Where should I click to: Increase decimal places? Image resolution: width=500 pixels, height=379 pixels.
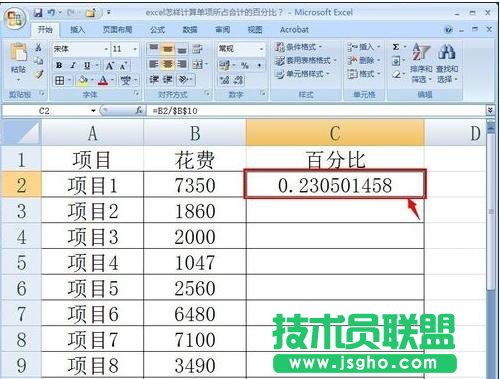click(x=224, y=80)
